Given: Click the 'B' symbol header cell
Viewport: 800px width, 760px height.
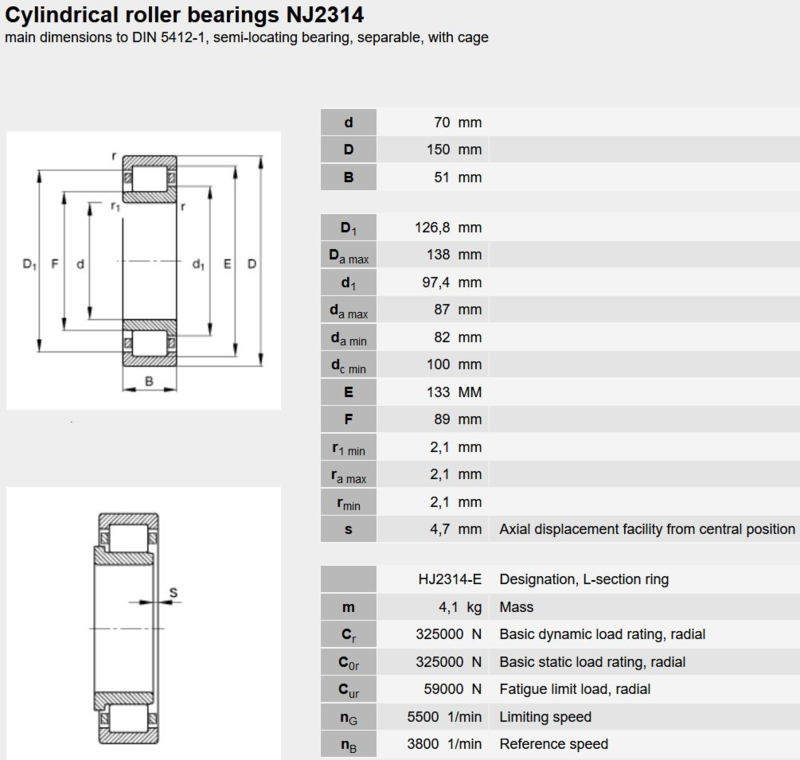Looking at the screenshot, I should [x=348, y=177].
